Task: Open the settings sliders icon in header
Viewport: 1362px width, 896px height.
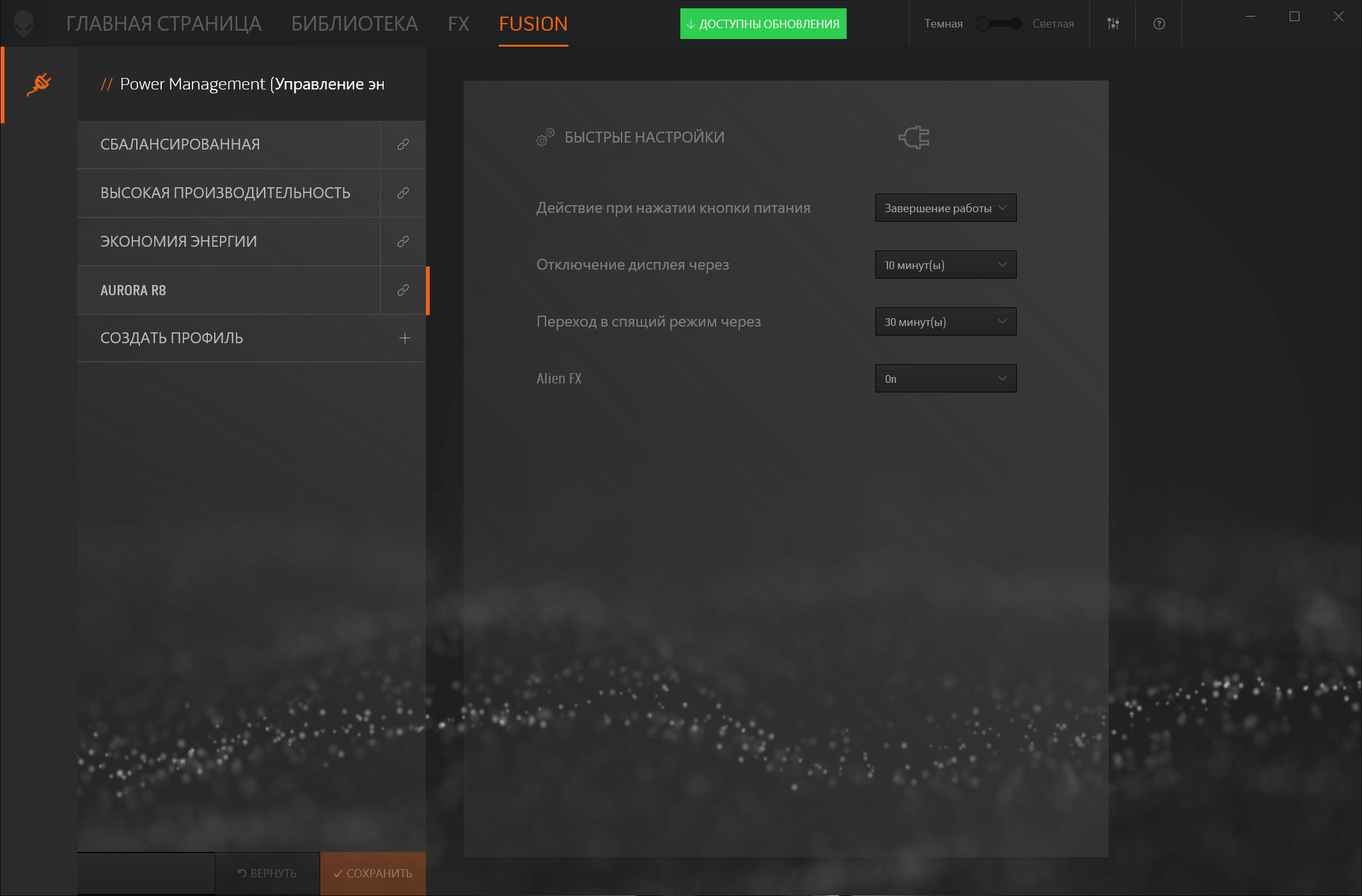Action: pos(1113,24)
